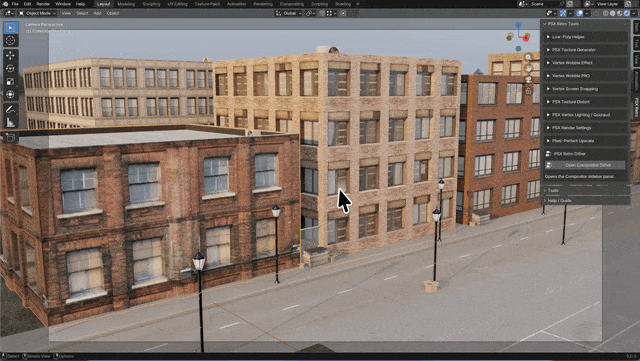Image resolution: width=640 pixels, height=361 pixels.
Task: Collapse the PSX Retro Tools header
Action: pos(585,24)
